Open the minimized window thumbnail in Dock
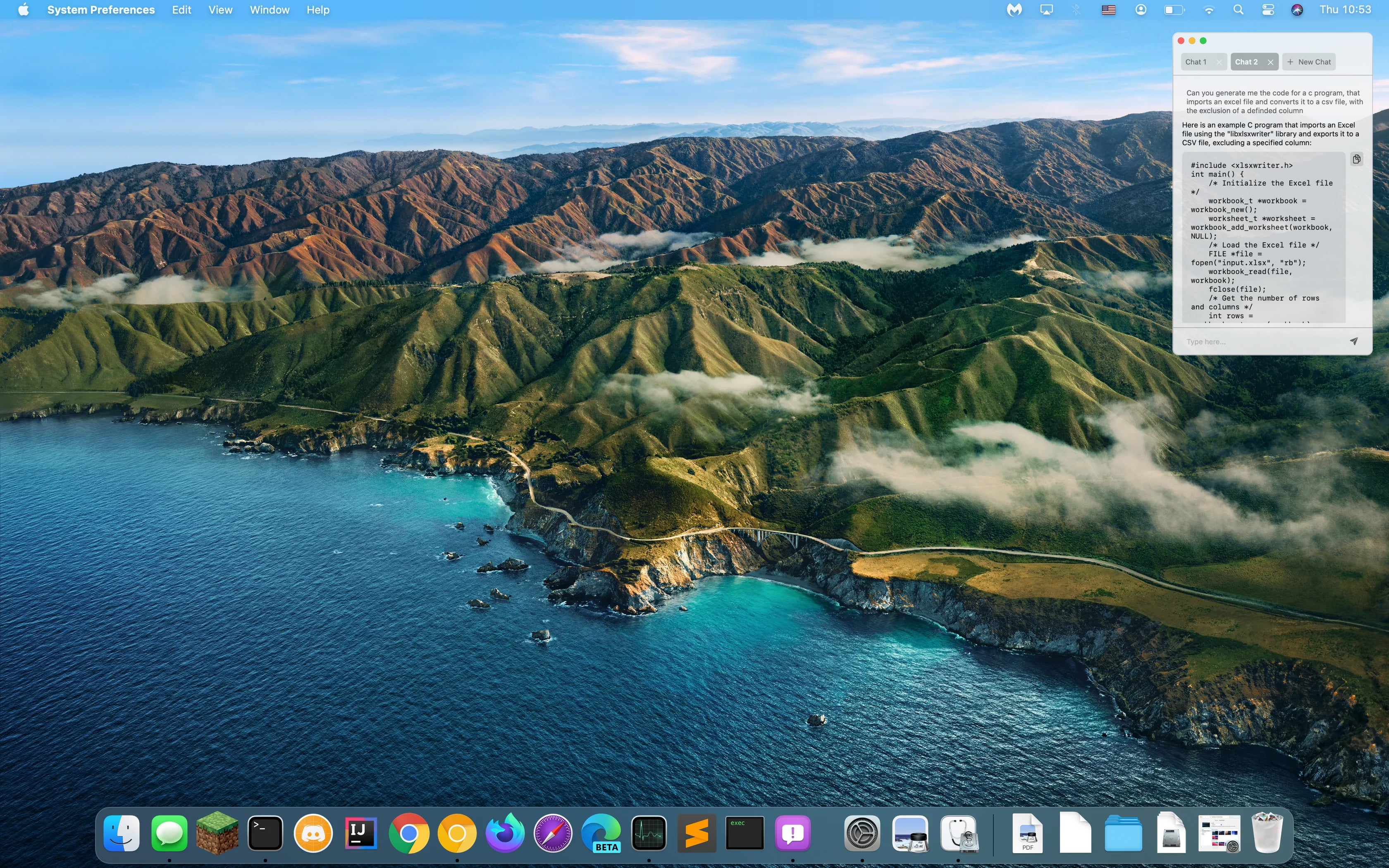 [1219, 832]
